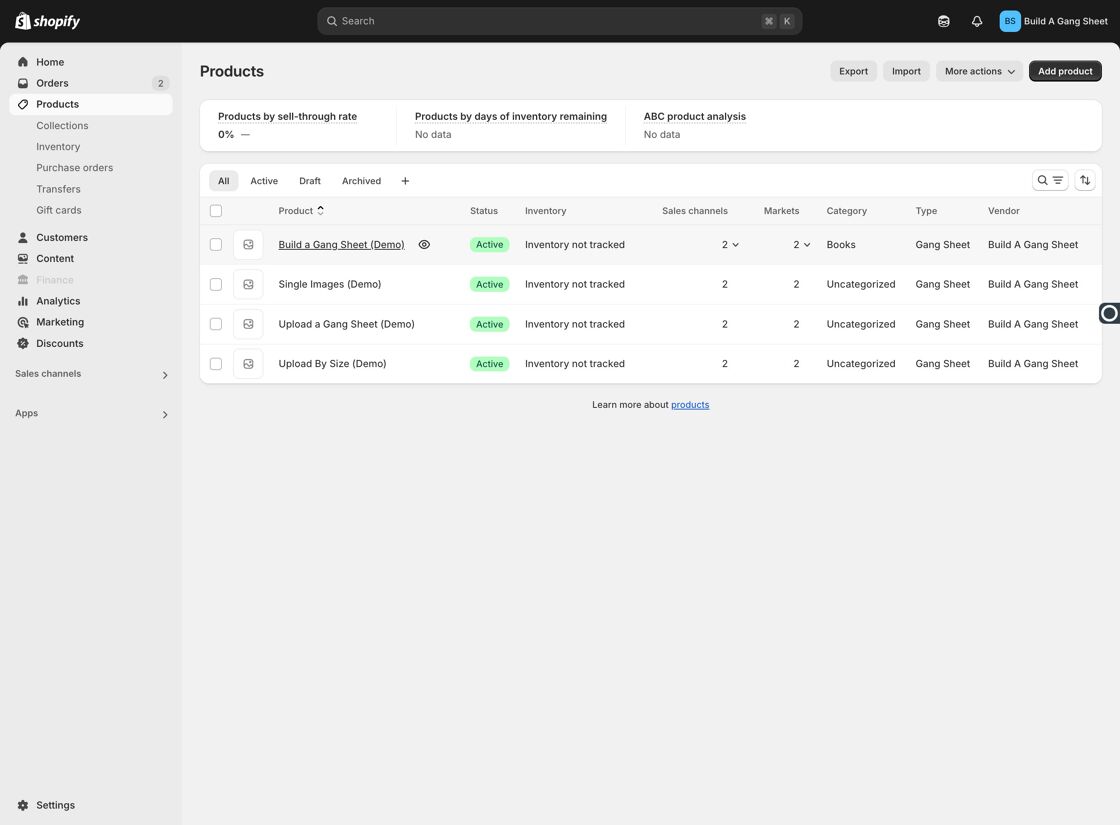Viewport: 1120px width, 825px height.
Task: Switch to the Active tab
Action: tap(264, 181)
